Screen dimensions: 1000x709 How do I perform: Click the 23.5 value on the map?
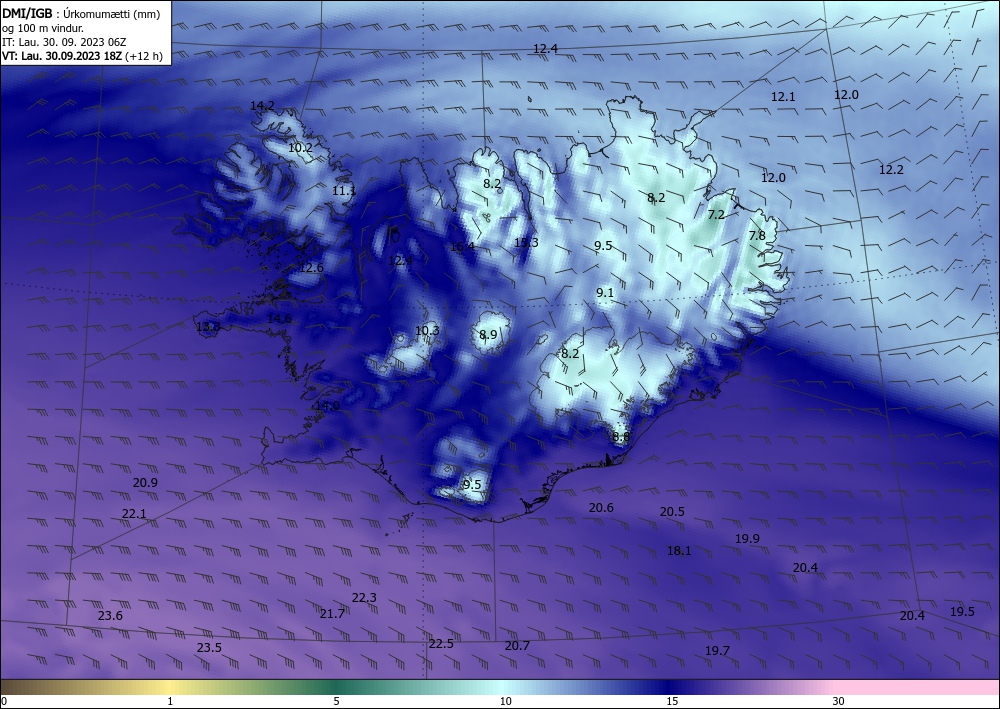click(209, 647)
